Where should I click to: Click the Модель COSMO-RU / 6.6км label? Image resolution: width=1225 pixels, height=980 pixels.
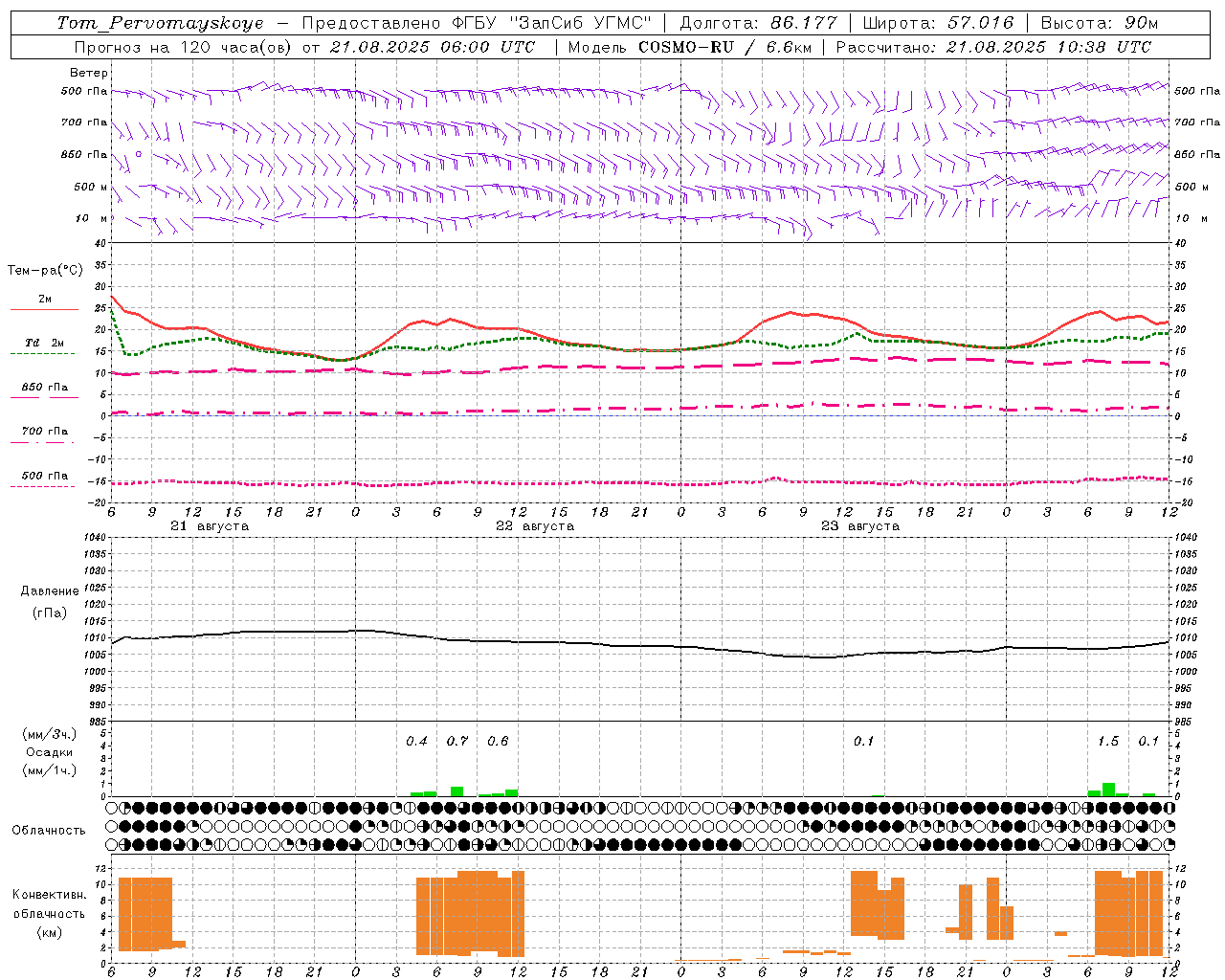[688, 47]
